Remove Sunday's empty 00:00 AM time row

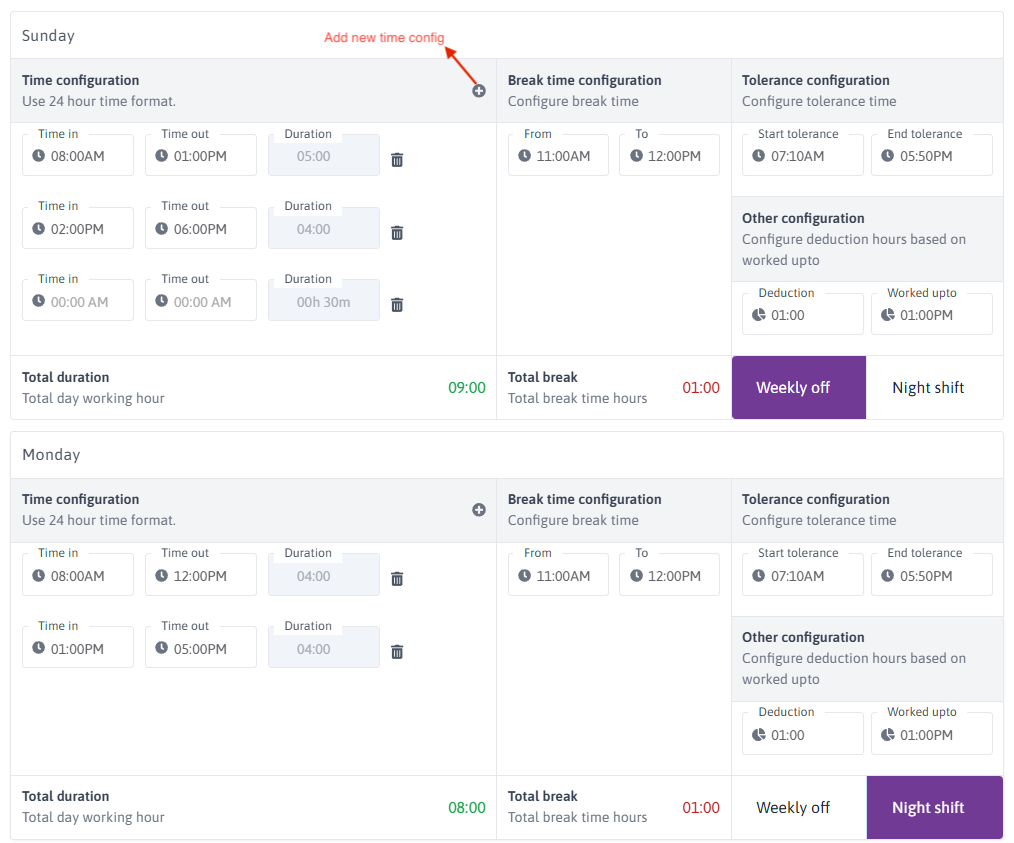pos(397,305)
